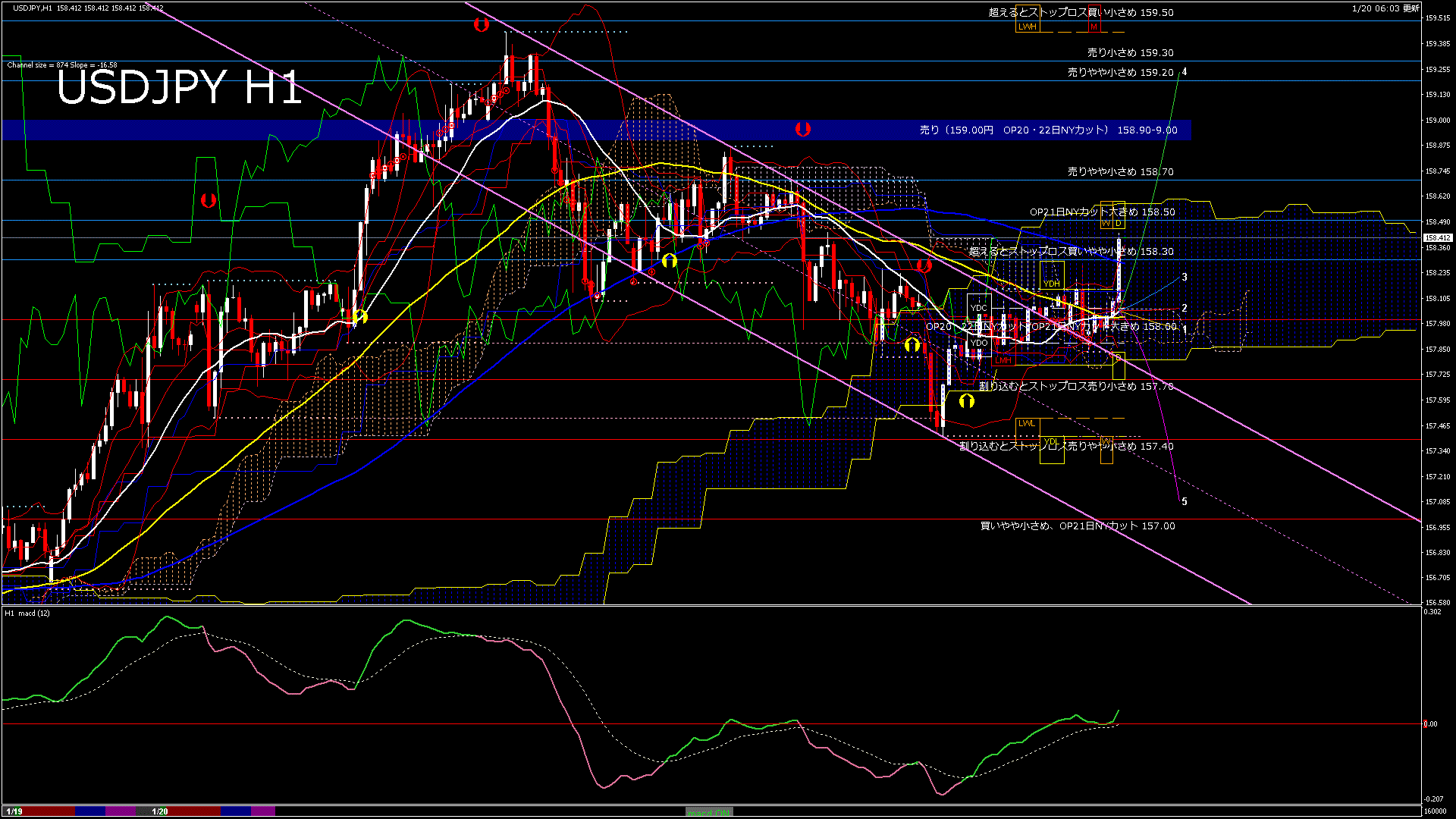Viewport: 1456px width, 819px height.
Task: Click the 買いやや小さめ 157.00 level label
Action: 1077,526
